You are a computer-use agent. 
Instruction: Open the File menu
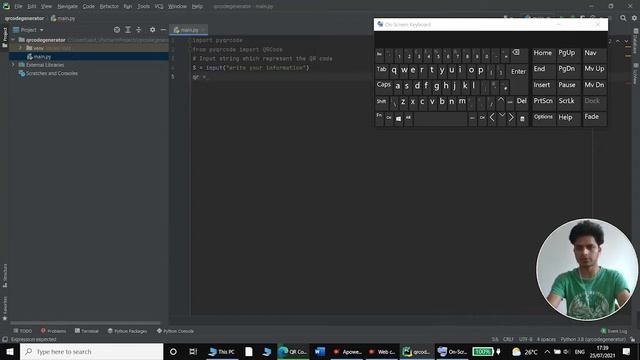18,7
